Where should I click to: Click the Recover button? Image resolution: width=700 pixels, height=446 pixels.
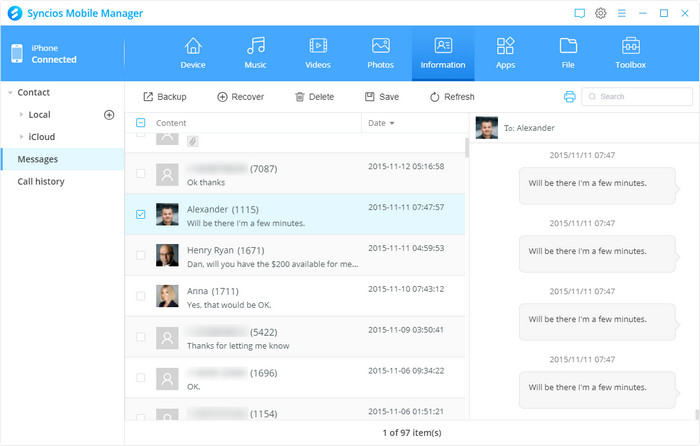point(240,97)
